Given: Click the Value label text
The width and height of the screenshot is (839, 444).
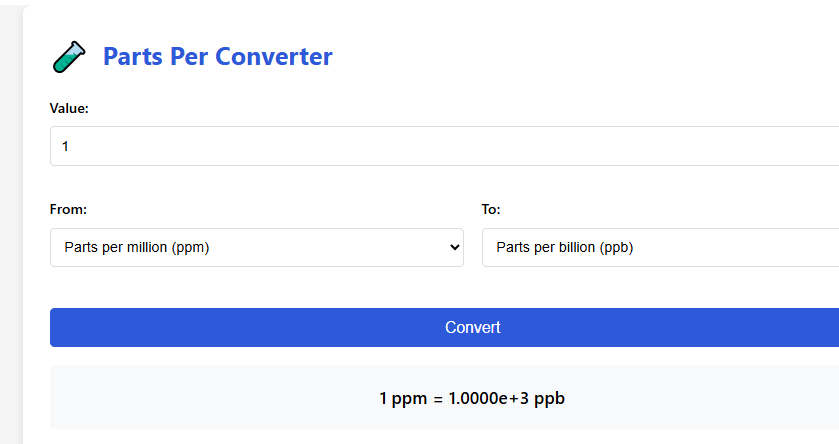Looking at the screenshot, I should pos(69,108).
